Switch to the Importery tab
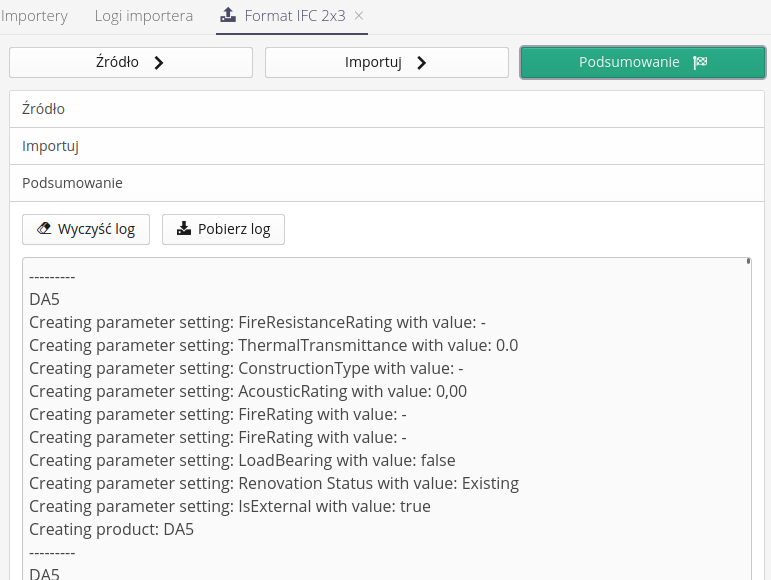Screen dimensions: 771x580 tap(35, 16)
